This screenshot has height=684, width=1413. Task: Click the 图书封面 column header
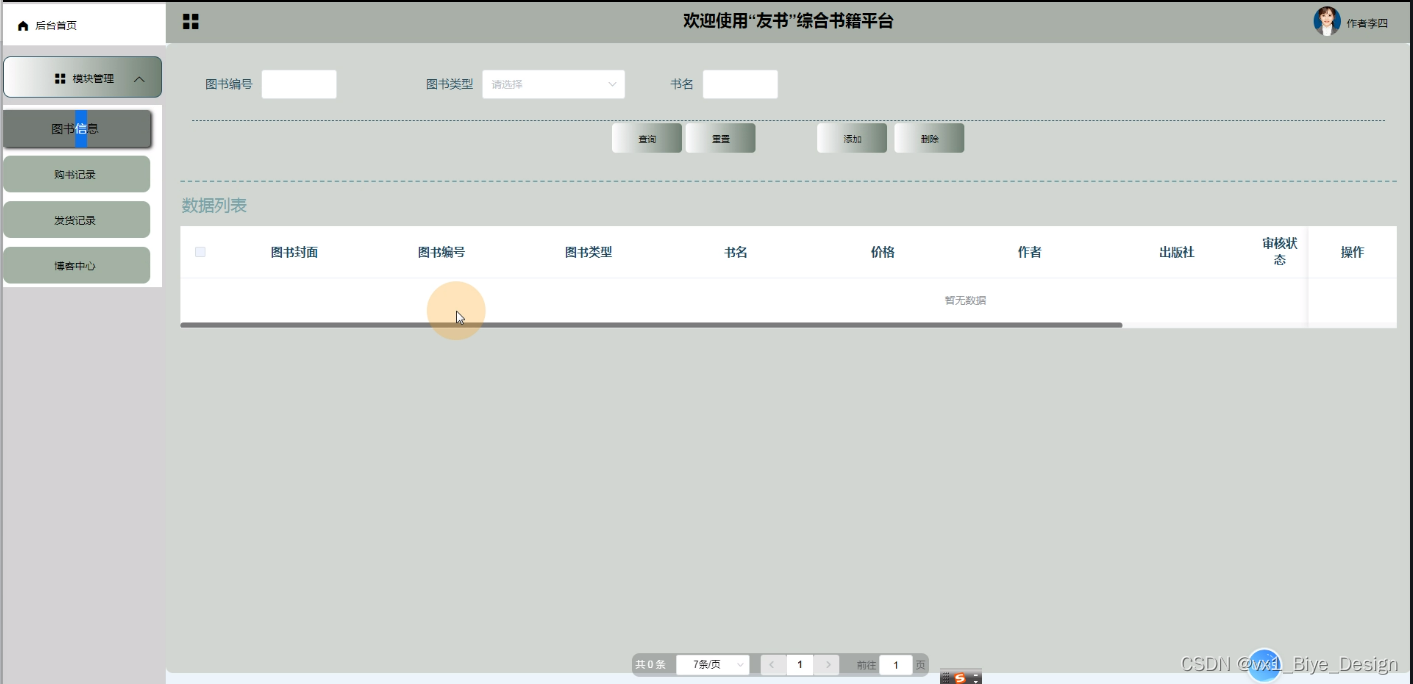[x=294, y=252]
